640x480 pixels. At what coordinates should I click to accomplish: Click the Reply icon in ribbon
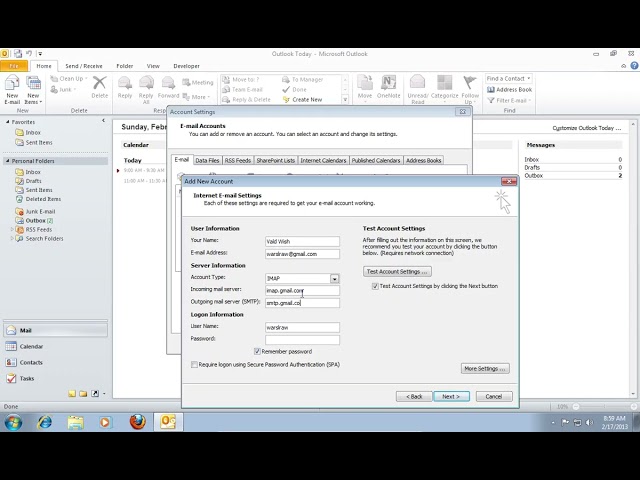pos(125,87)
